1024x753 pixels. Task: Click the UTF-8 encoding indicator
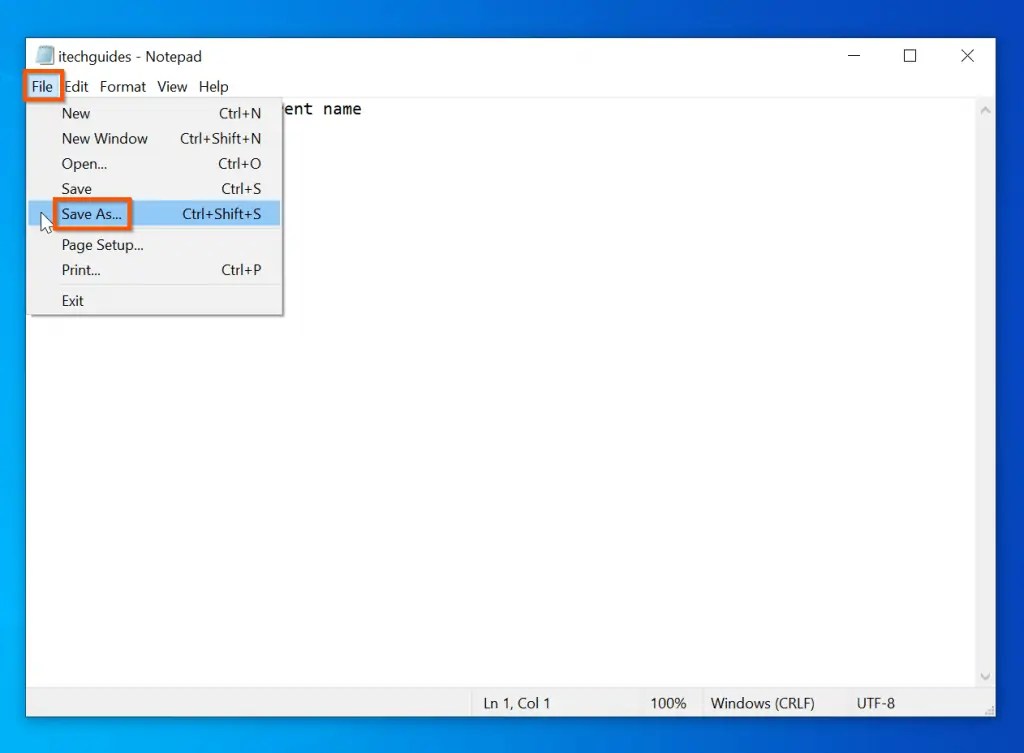pyautogui.click(x=875, y=703)
